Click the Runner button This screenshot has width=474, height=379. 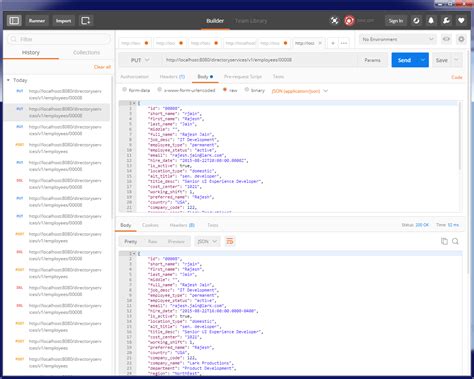tap(37, 21)
